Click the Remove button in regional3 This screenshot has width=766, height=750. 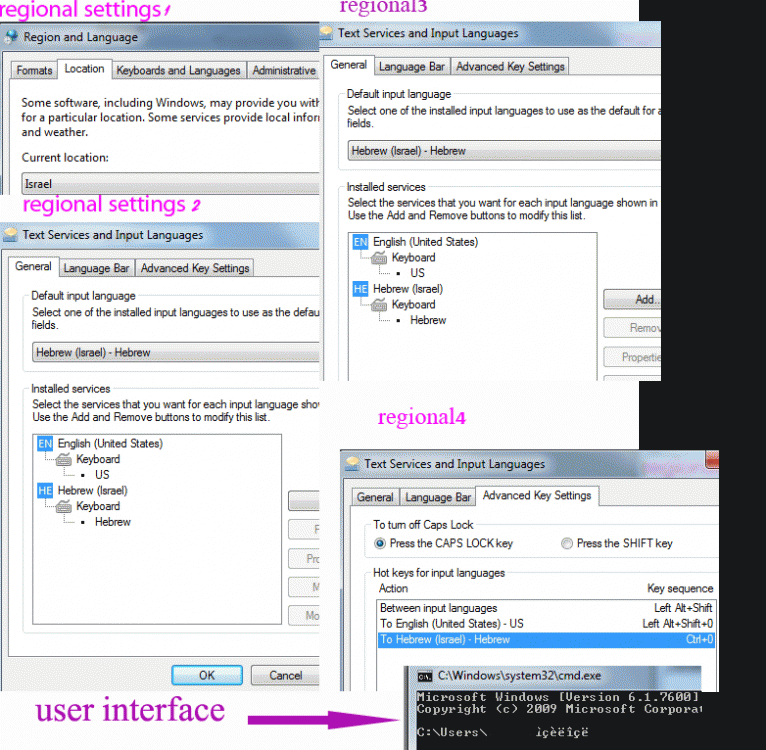point(632,328)
